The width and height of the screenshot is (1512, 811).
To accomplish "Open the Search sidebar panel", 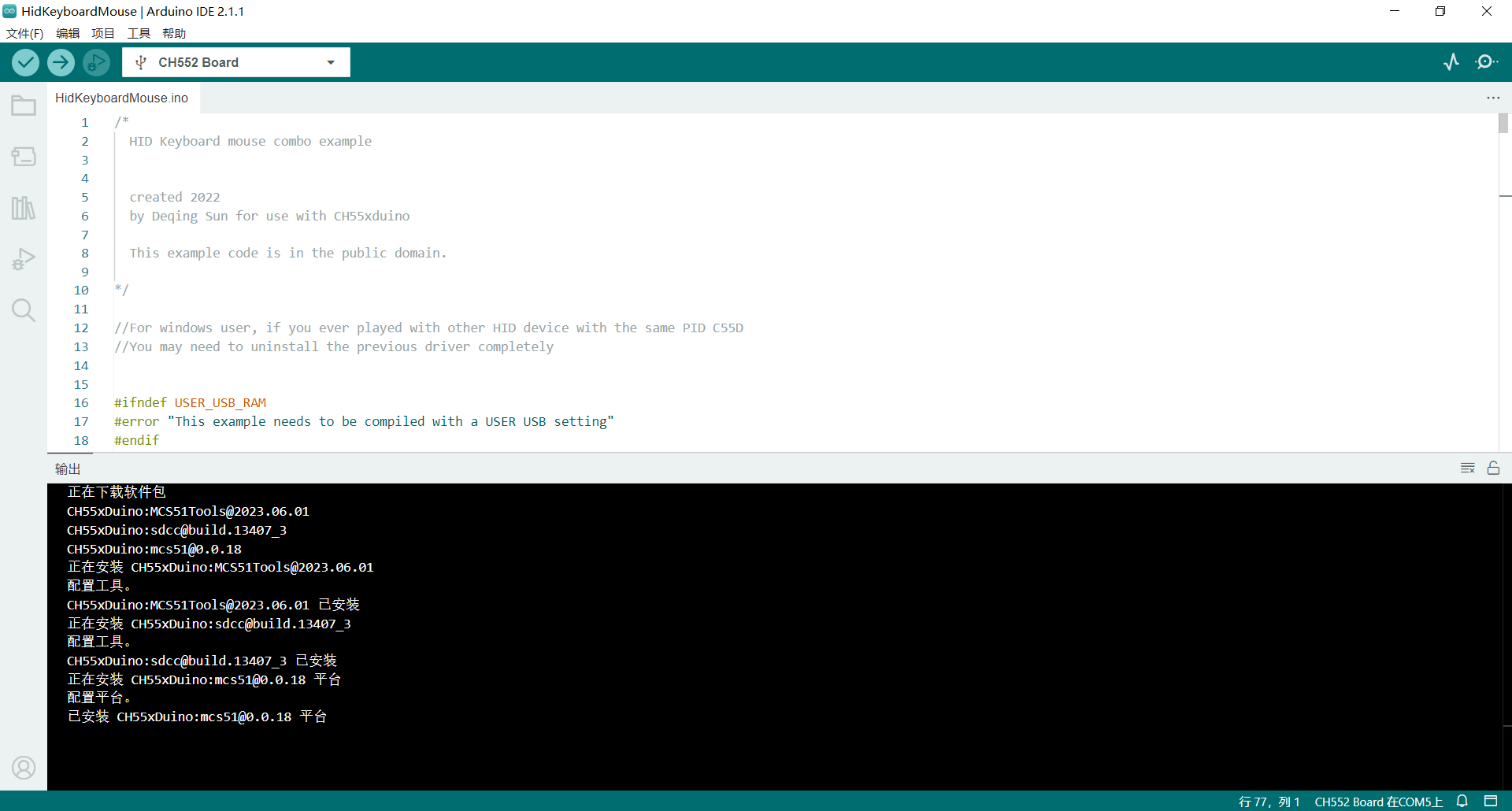I will [x=24, y=310].
